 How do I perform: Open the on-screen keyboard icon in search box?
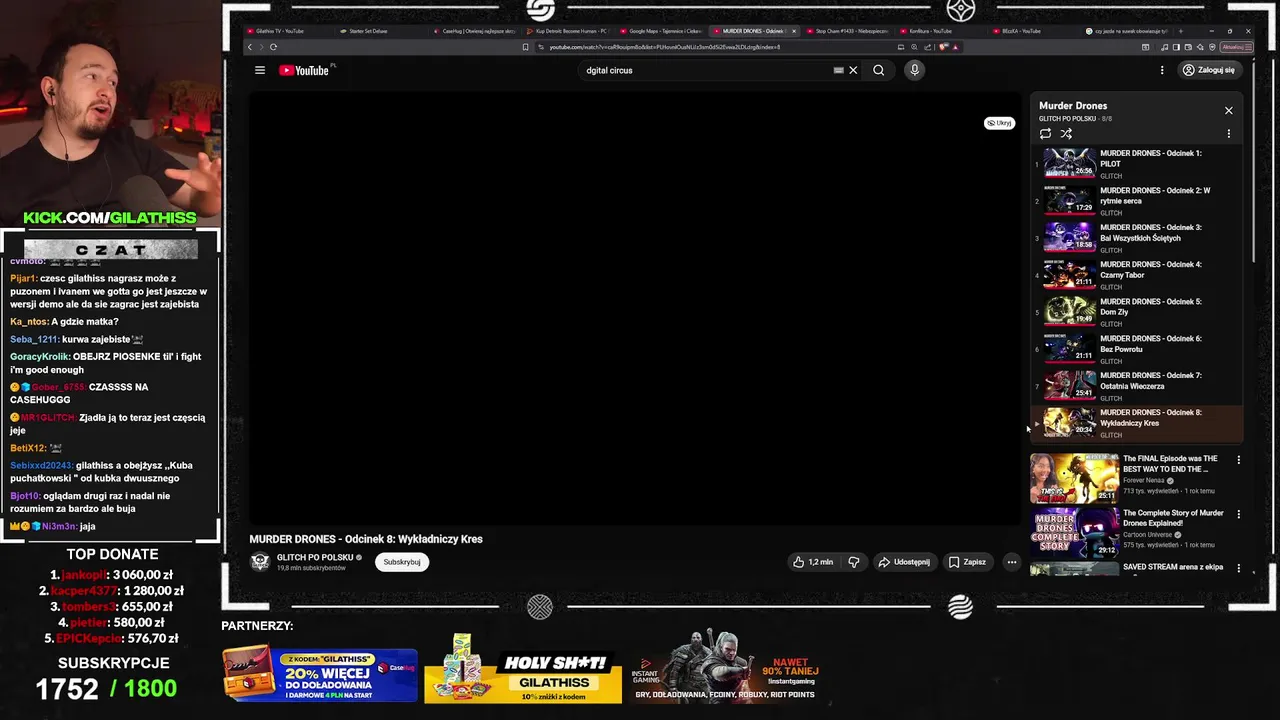click(x=838, y=70)
